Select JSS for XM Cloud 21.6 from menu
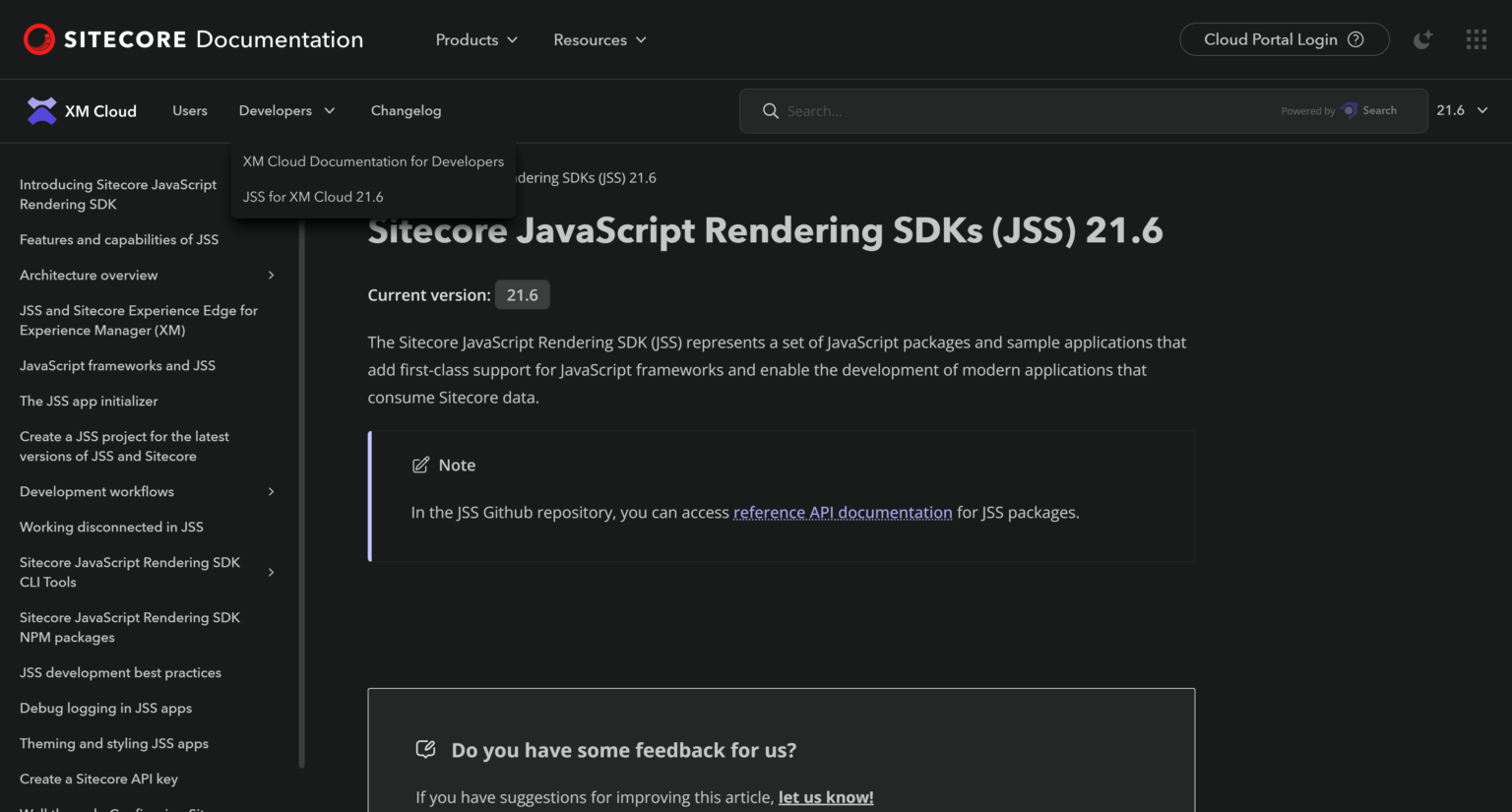This screenshot has height=812, width=1512. (312, 196)
